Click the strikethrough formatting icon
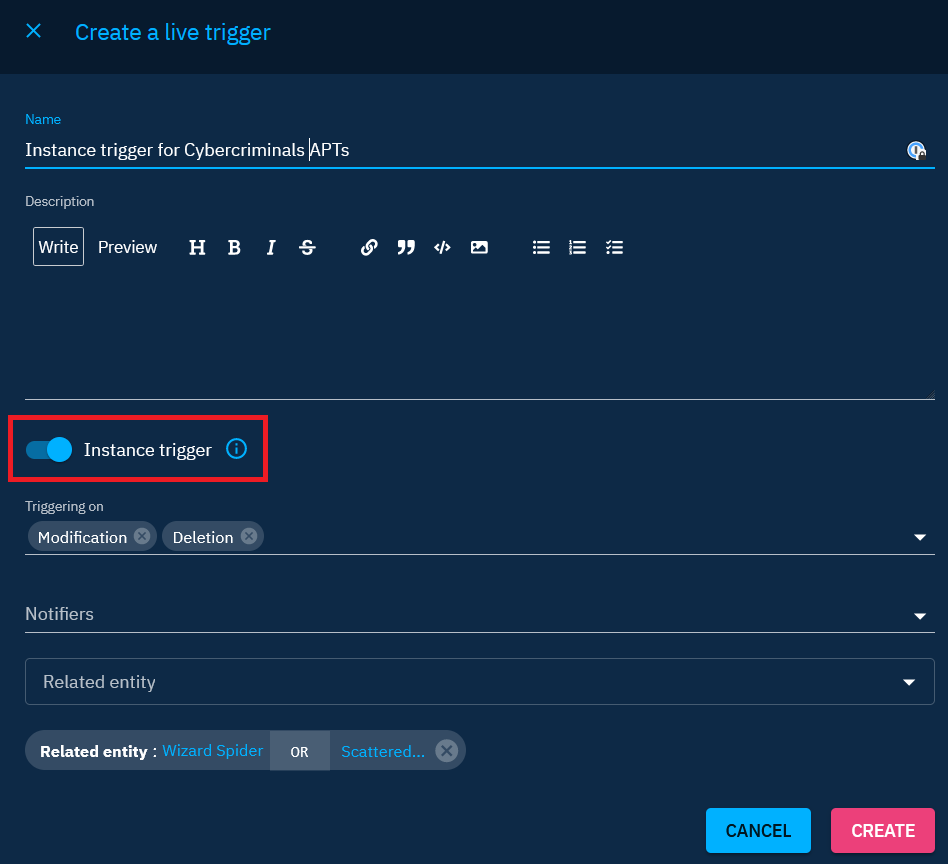The height and width of the screenshot is (864, 948). (x=307, y=247)
